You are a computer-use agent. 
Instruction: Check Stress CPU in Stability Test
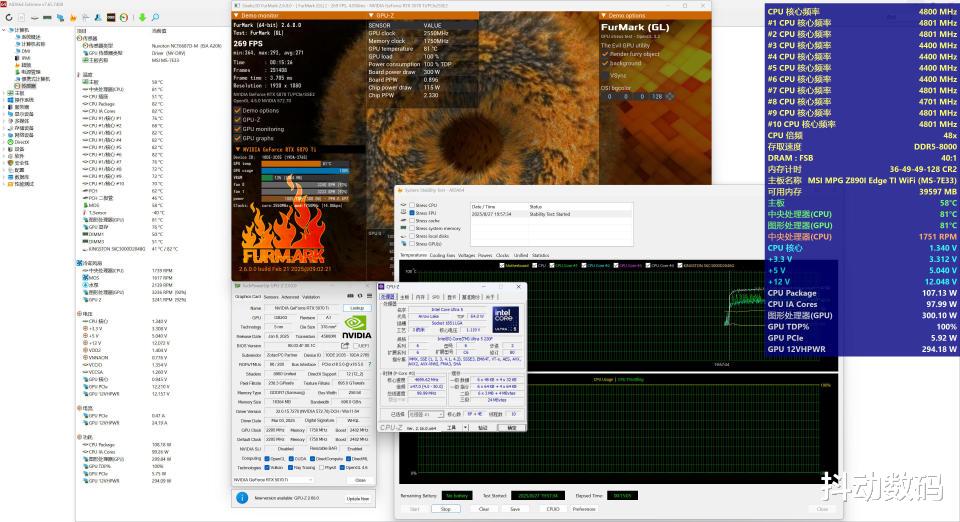(x=412, y=206)
